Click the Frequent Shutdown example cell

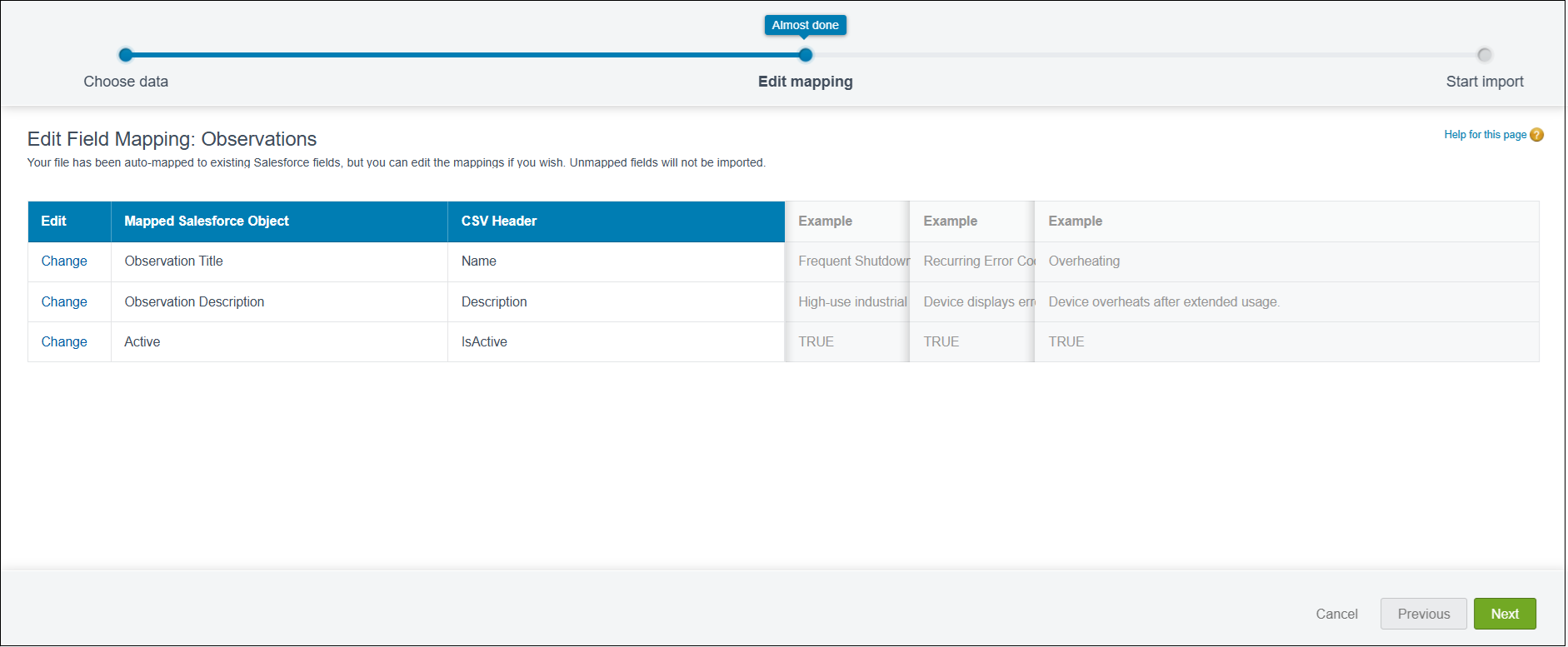(847, 261)
